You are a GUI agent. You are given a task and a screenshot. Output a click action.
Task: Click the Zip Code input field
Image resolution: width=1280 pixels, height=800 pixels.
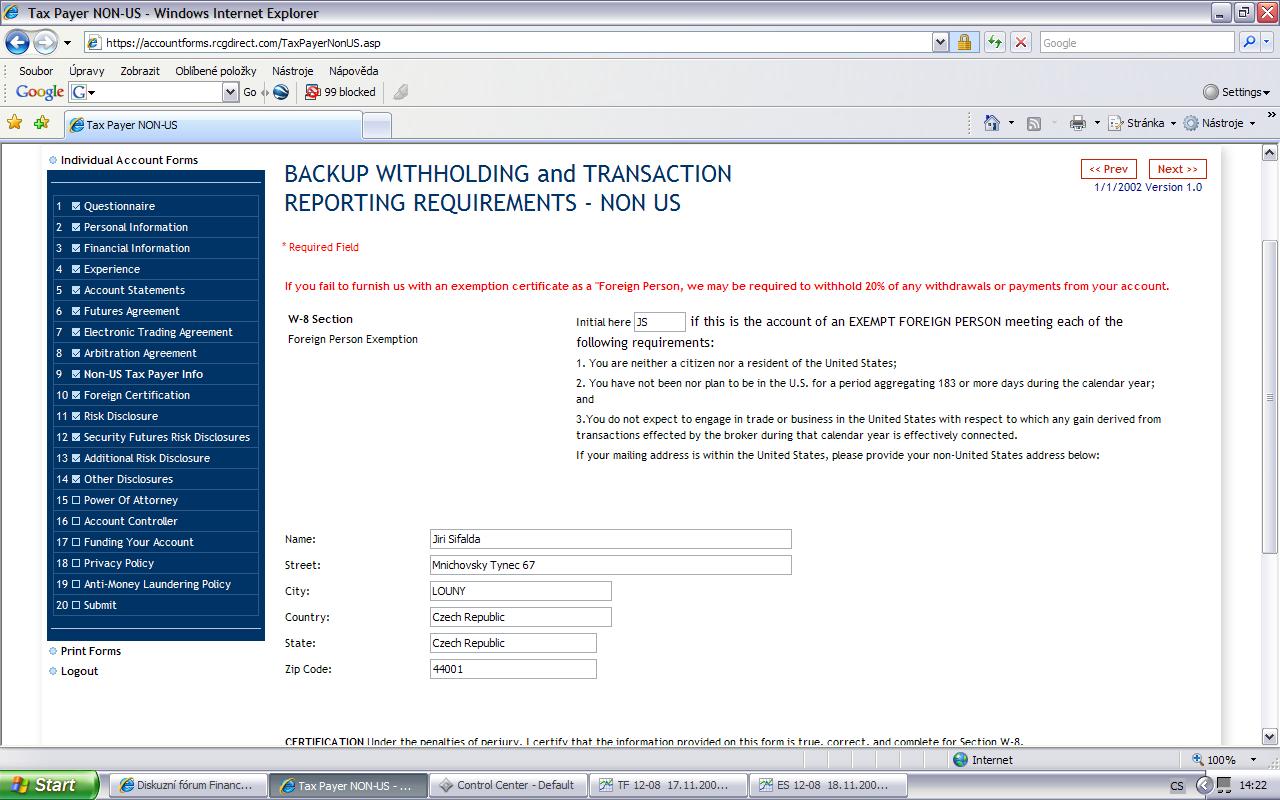point(513,669)
